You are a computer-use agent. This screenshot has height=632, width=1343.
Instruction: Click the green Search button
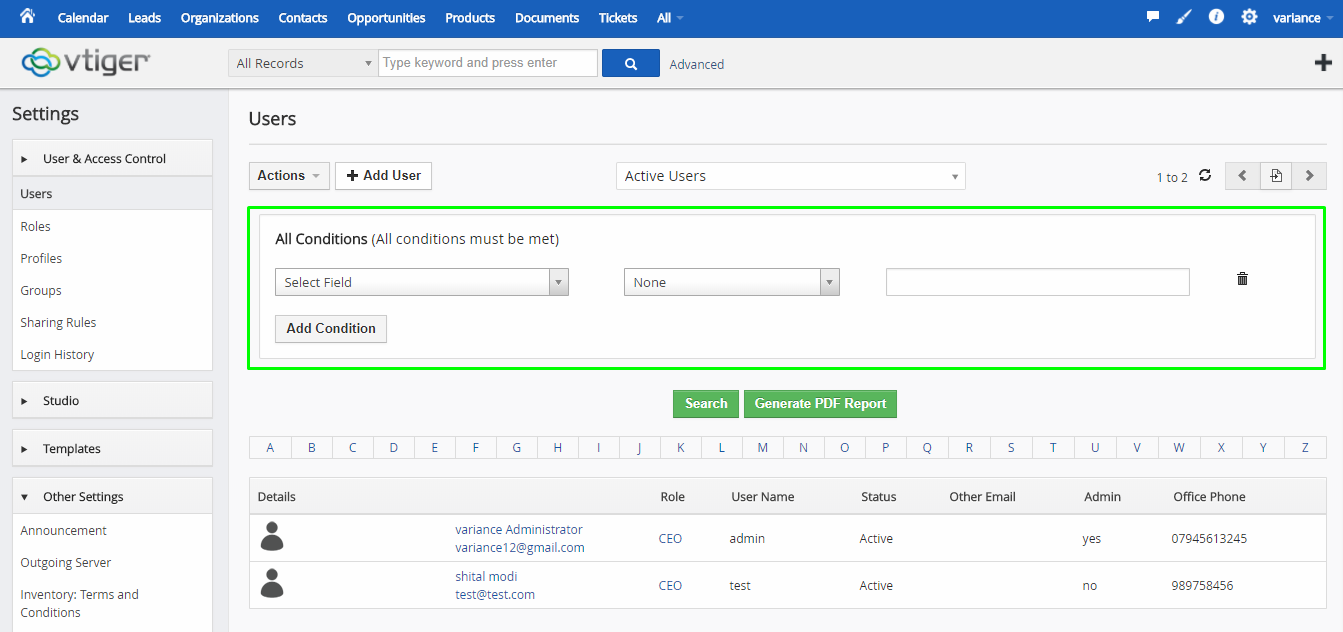[706, 404]
